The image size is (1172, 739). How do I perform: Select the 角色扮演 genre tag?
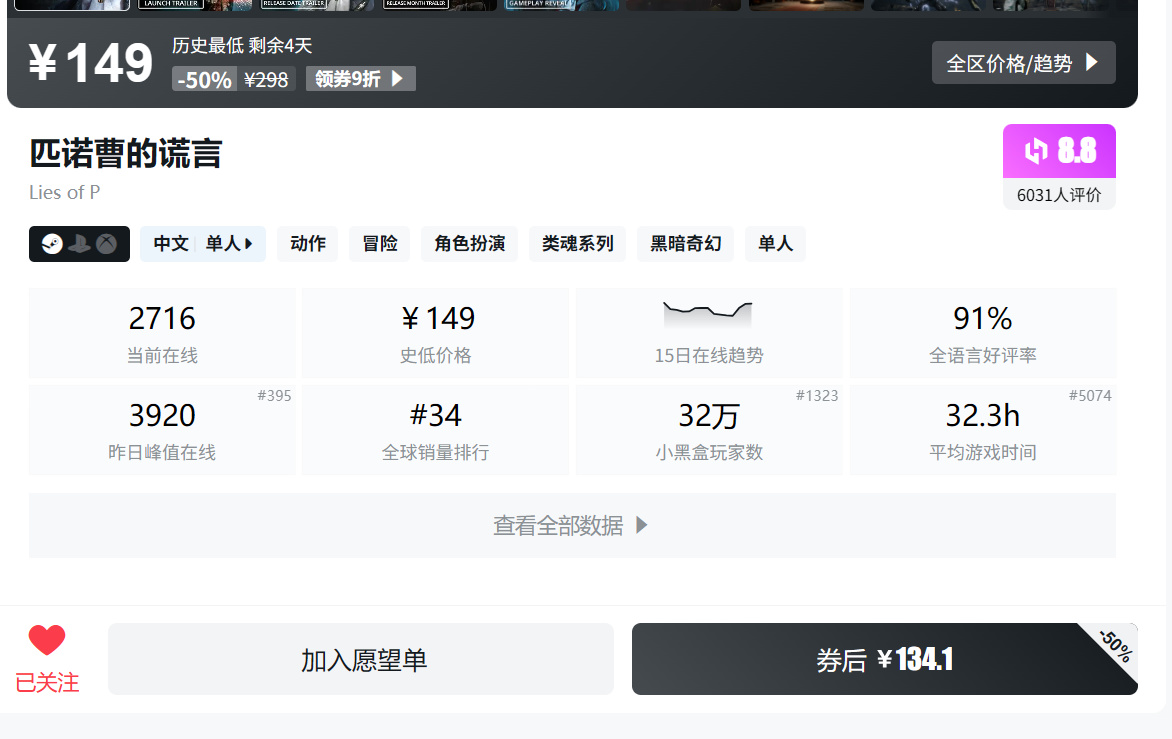[x=469, y=244]
